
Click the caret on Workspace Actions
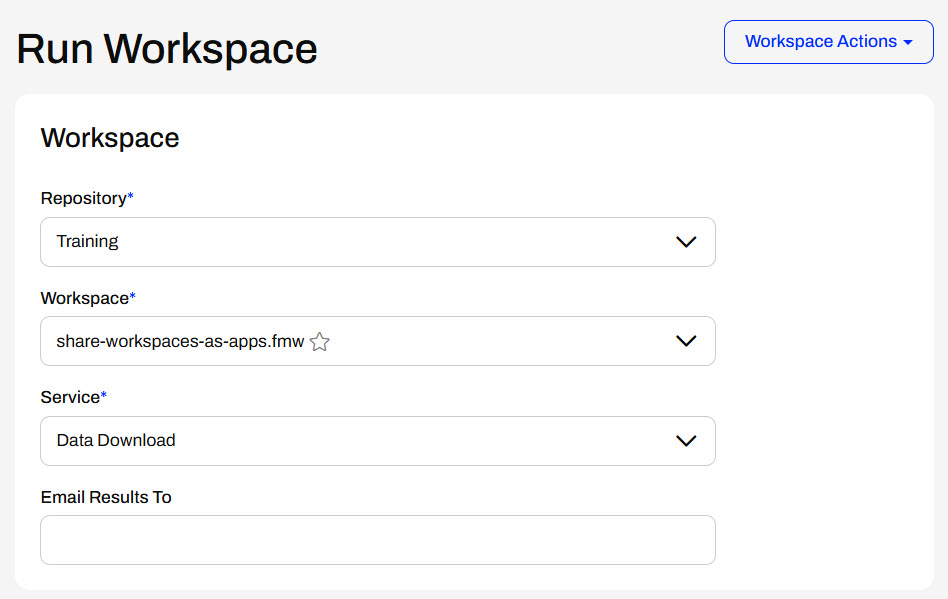click(x=908, y=42)
